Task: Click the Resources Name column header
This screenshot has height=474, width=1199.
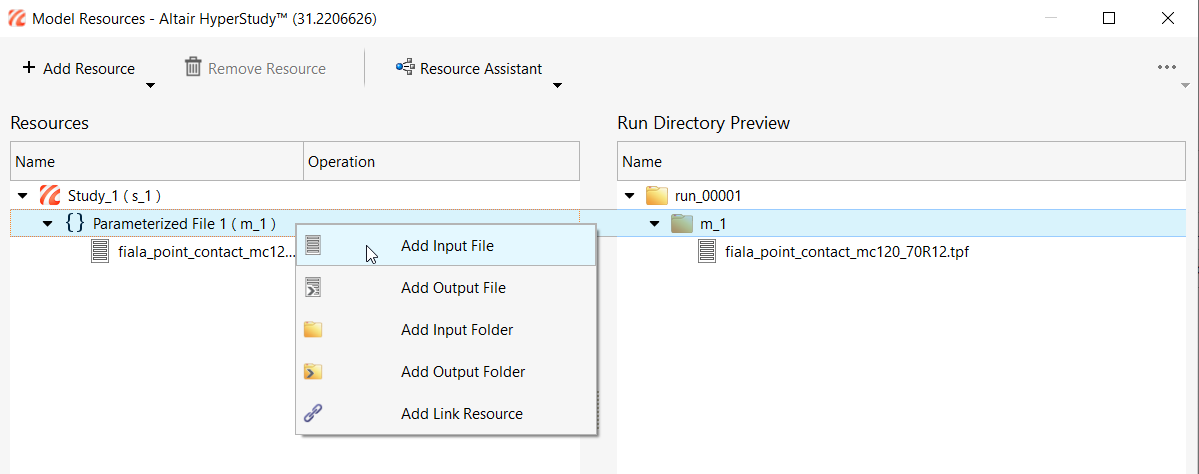Action: coord(157,162)
